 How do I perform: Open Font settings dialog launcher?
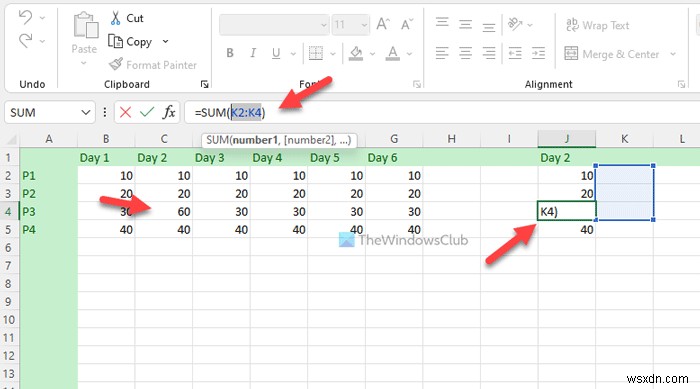click(417, 84)
